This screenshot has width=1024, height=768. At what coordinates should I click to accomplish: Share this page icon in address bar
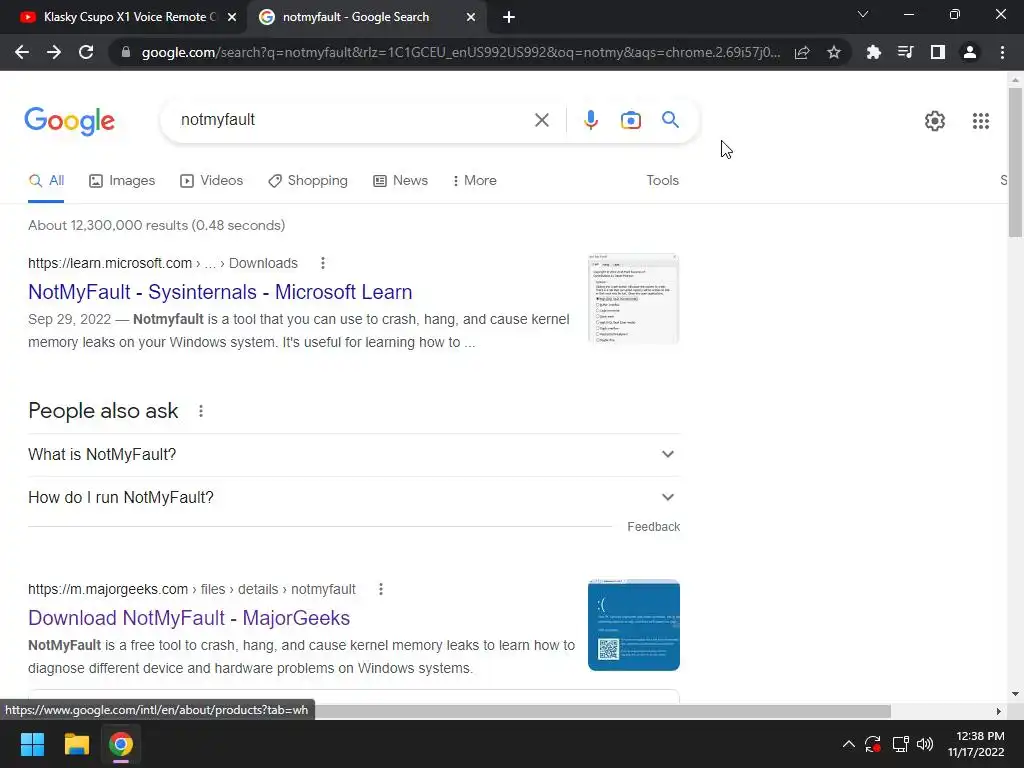point(802,52)
